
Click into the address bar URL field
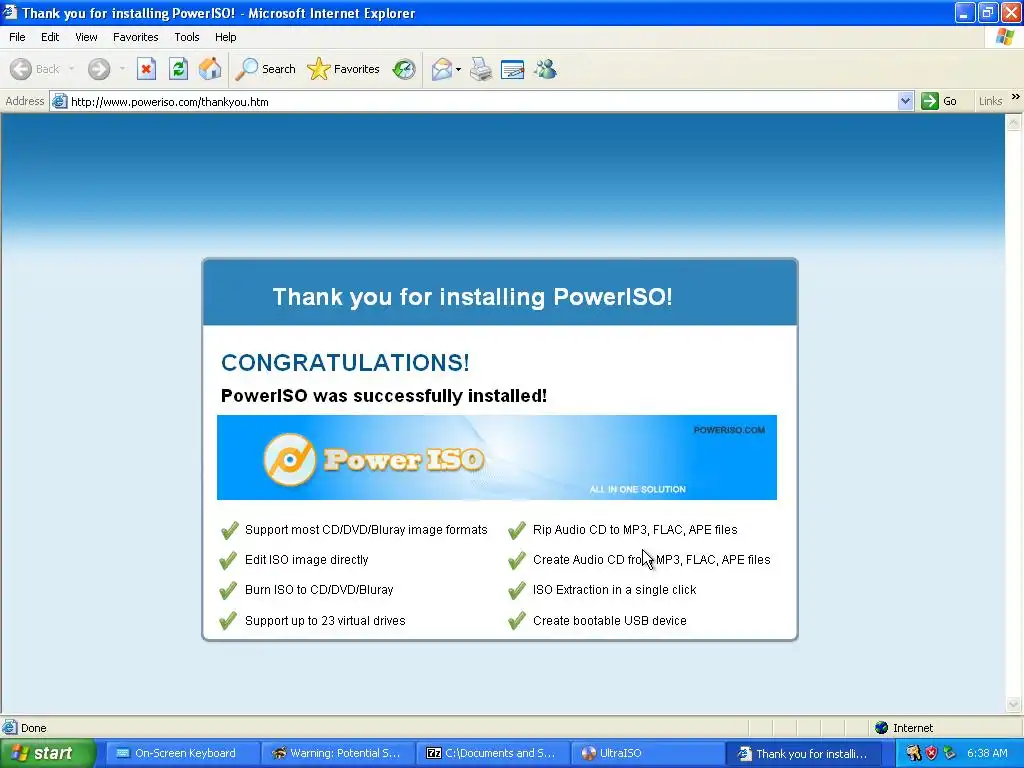click(x=483, y=101)
